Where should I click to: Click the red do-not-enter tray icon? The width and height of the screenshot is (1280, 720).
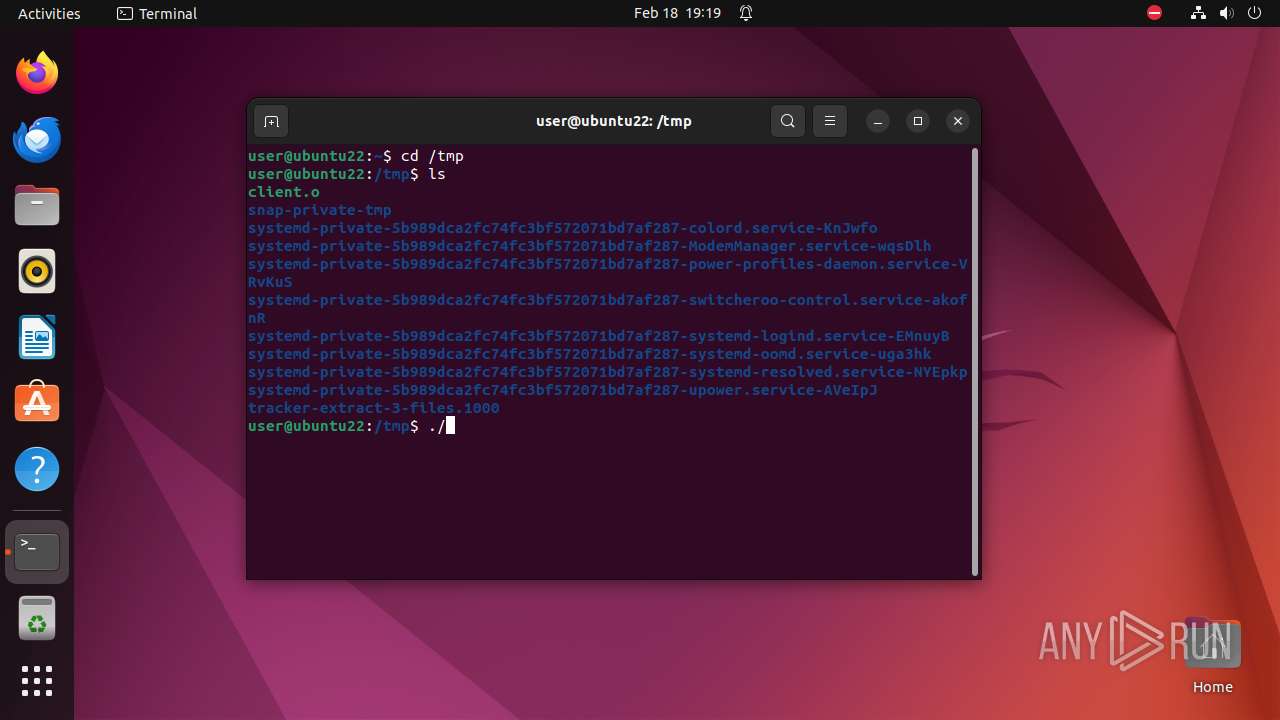click(1155, 13)
